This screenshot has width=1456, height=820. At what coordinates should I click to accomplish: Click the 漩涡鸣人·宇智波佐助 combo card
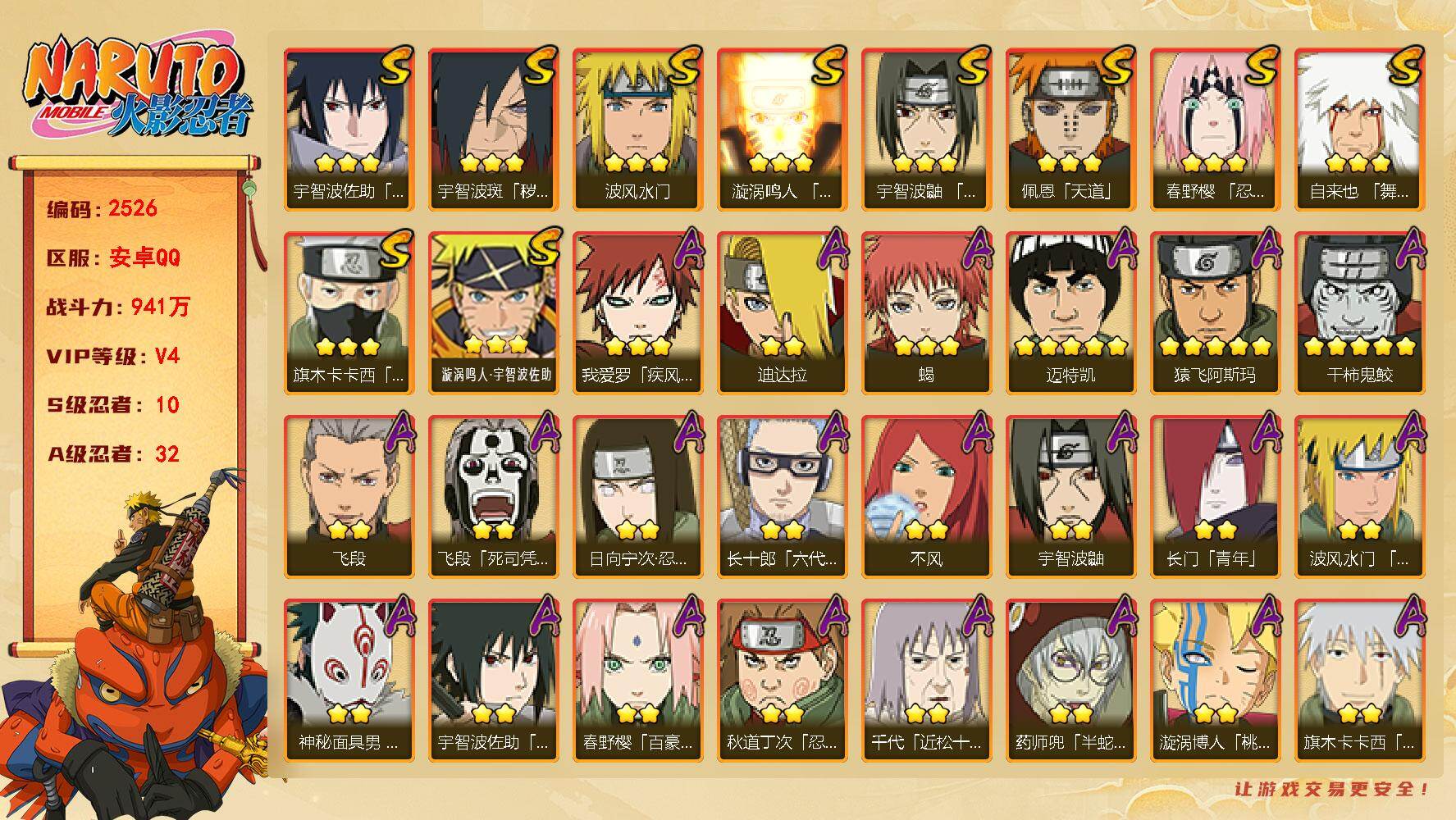[x=493, y=313]
